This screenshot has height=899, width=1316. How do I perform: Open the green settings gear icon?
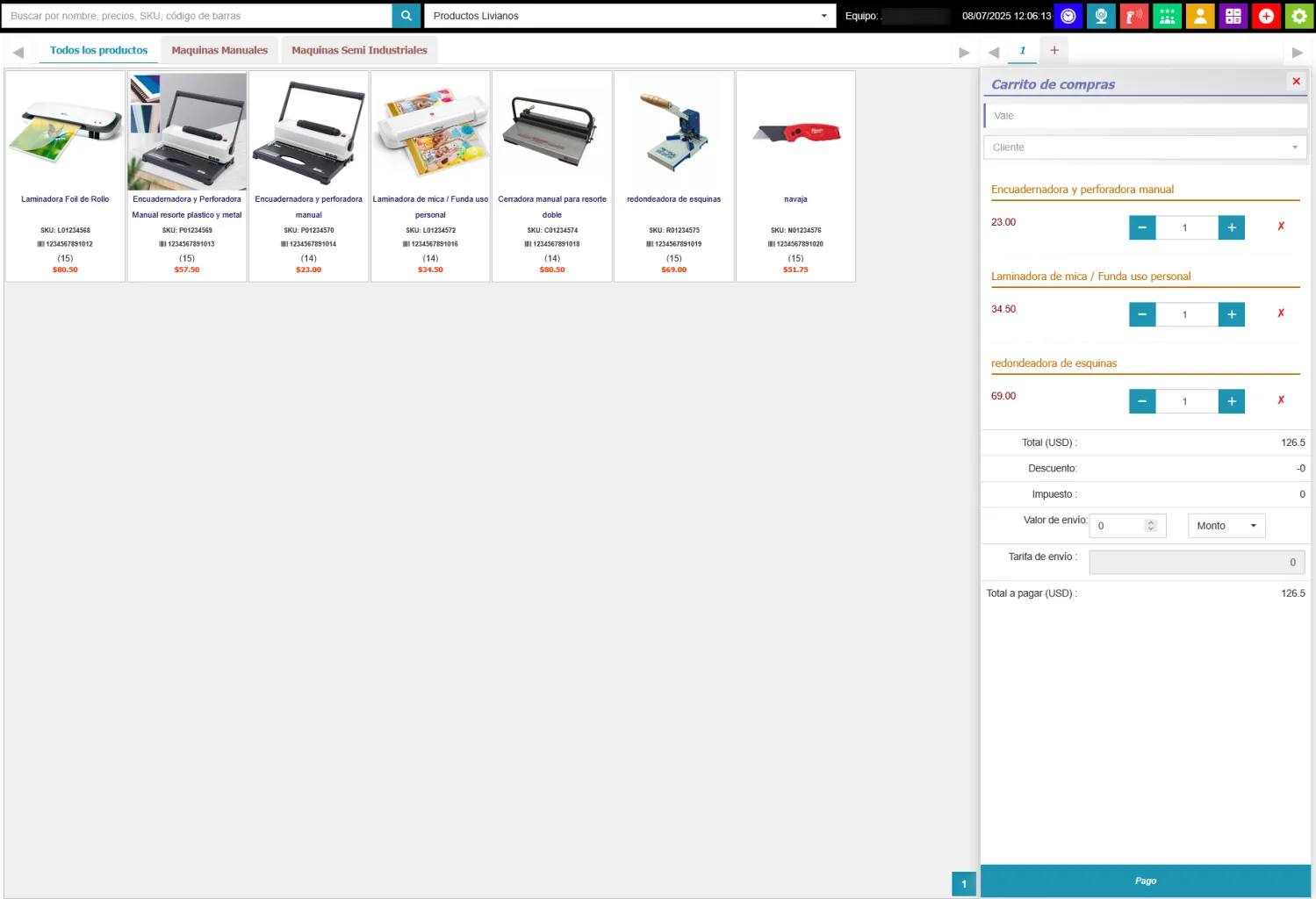coord(1299,16)
